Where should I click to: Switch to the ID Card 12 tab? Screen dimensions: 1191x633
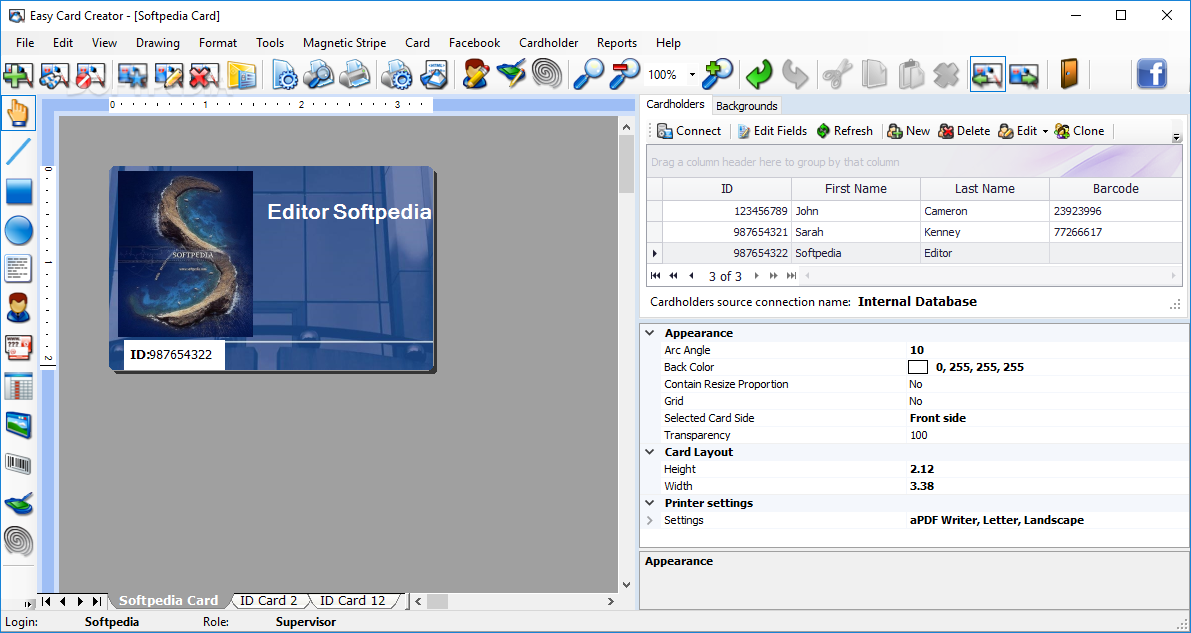coord(352,600)
